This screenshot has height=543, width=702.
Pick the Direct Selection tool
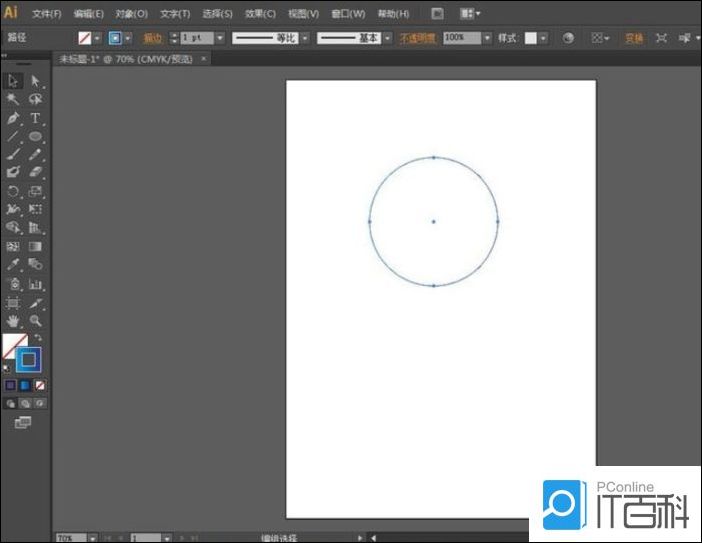coord(35,81)
